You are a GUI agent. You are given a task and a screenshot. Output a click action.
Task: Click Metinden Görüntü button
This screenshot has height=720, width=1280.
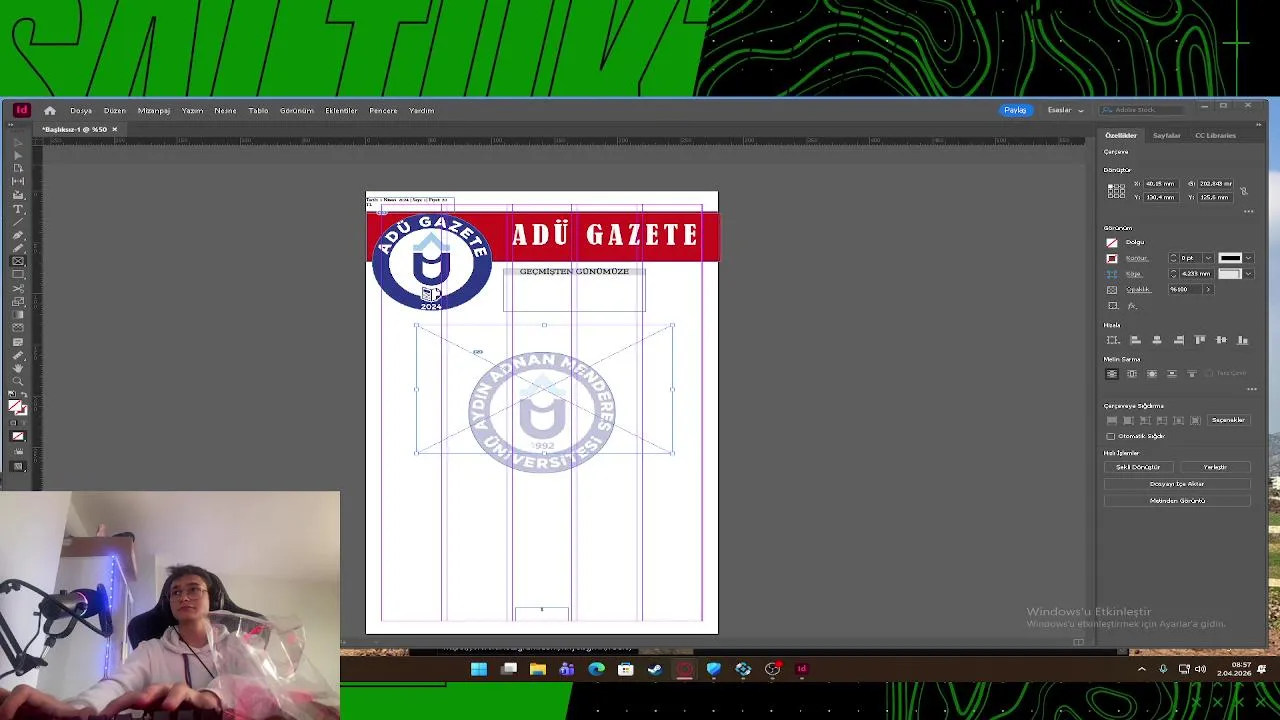1177,500
